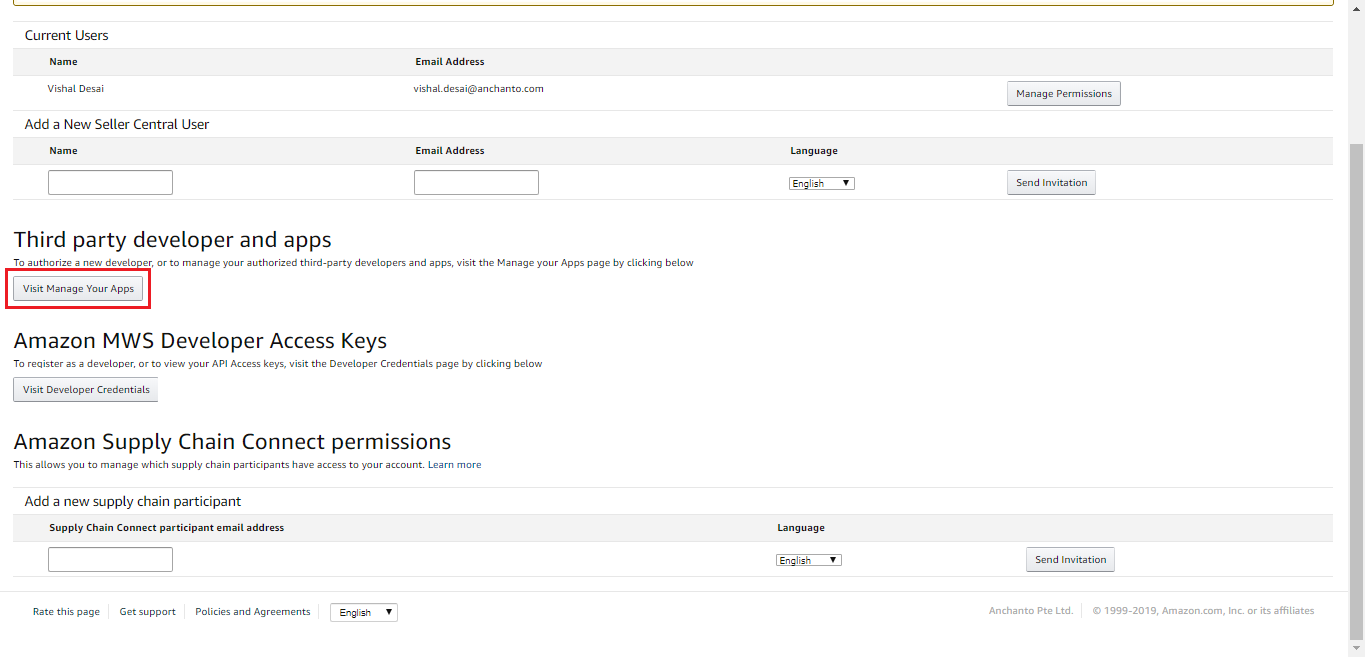Open Visit Manage Your Apps
The width and height of the screenshot is (1365, 657).
[x=78, y=289]
